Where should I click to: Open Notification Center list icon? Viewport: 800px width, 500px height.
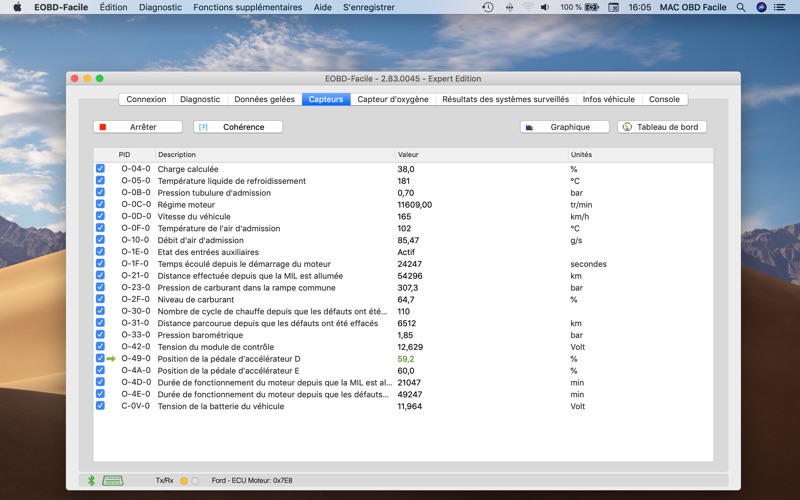click(780, 7)
